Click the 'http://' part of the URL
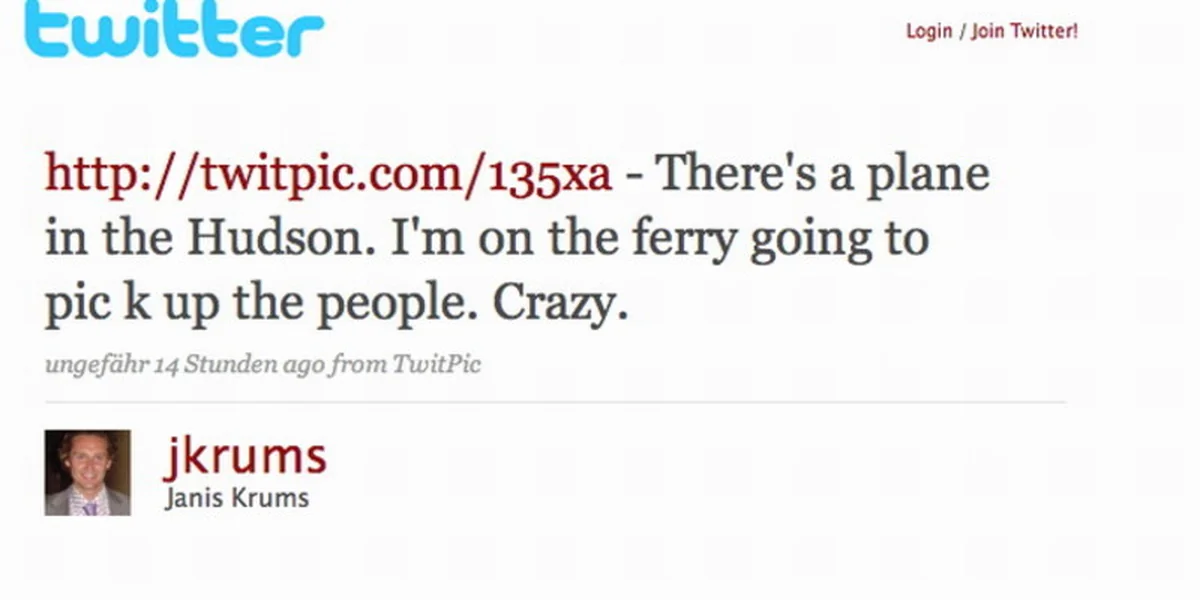 102,175
